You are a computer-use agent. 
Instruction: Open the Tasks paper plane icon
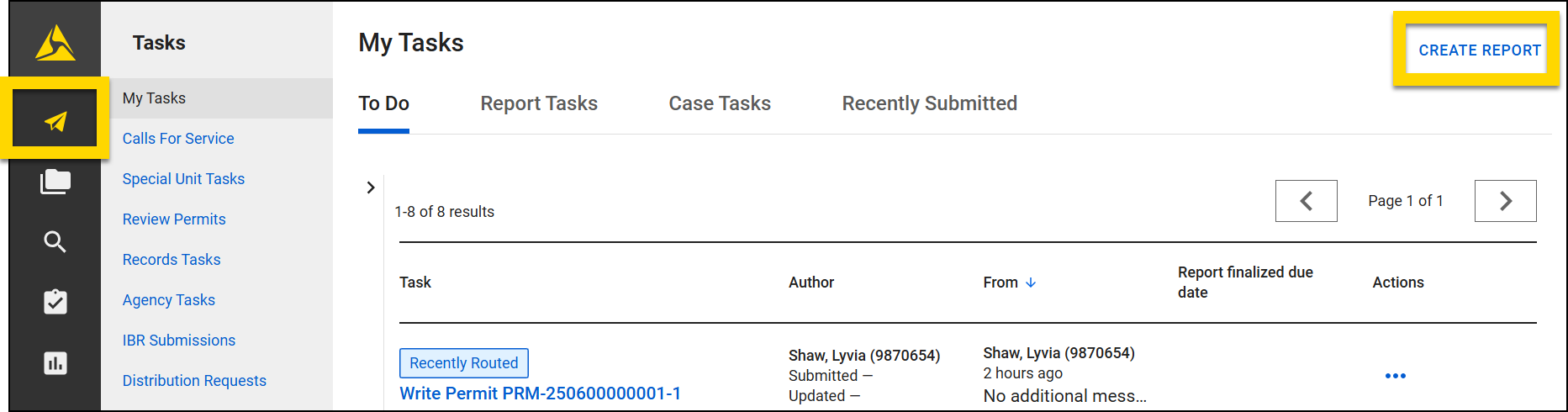[x=55, y=120]
